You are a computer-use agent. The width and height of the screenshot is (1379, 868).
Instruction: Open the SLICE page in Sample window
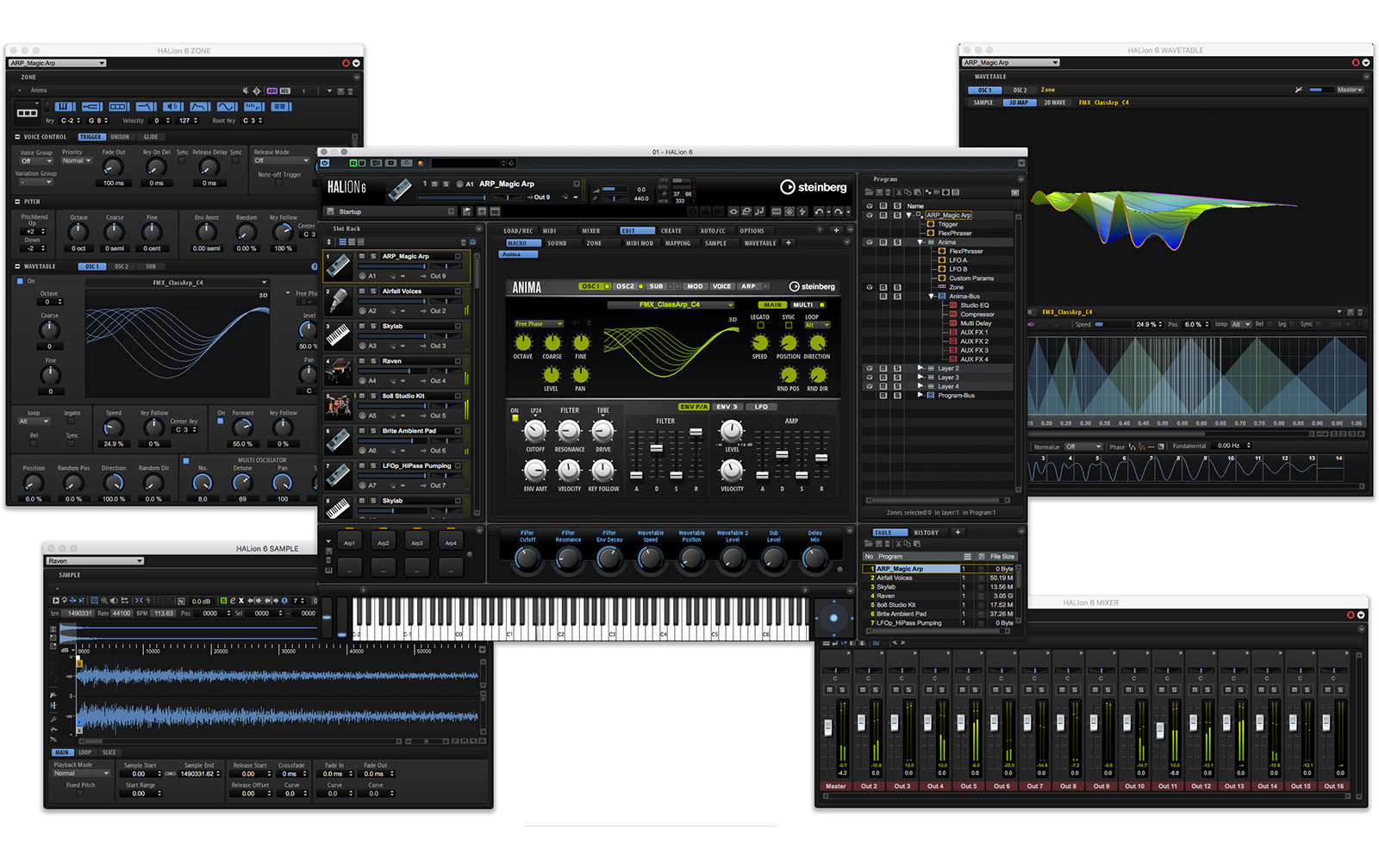pyautogui.click(x=109, y=752)
